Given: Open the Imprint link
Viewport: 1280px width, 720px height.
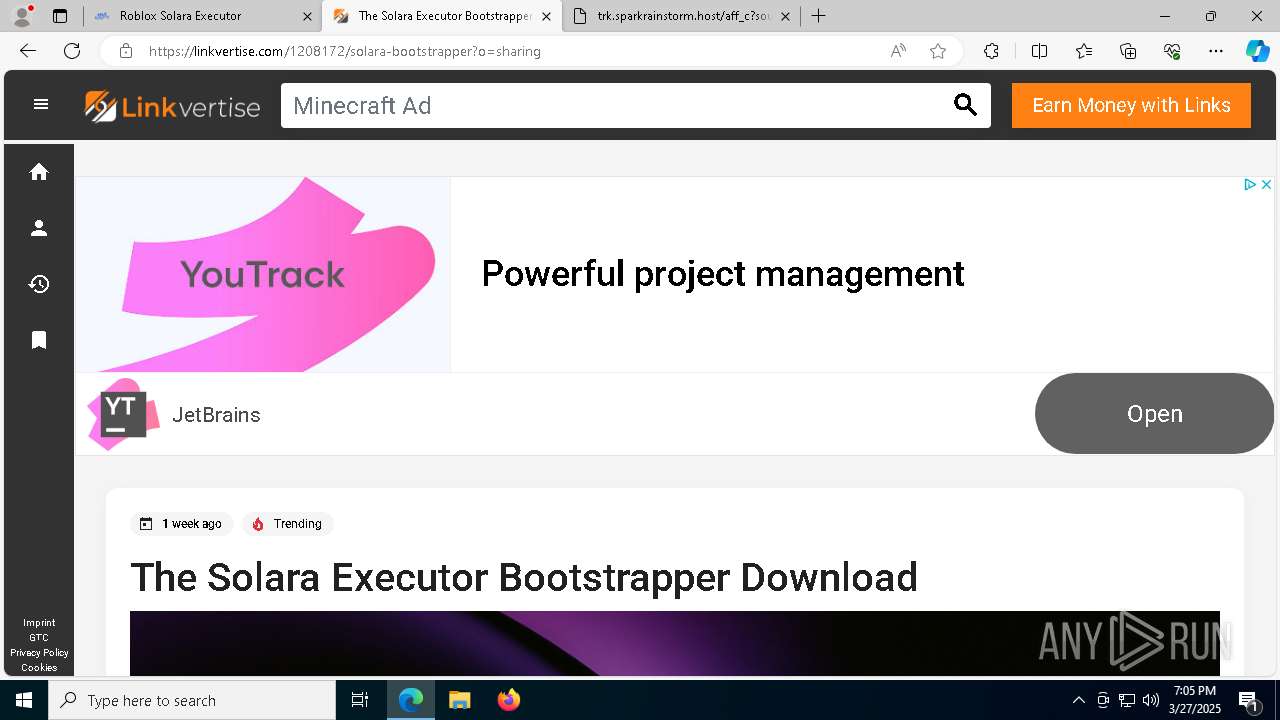Looking at the screenshot, I should (x=39, y=623).
